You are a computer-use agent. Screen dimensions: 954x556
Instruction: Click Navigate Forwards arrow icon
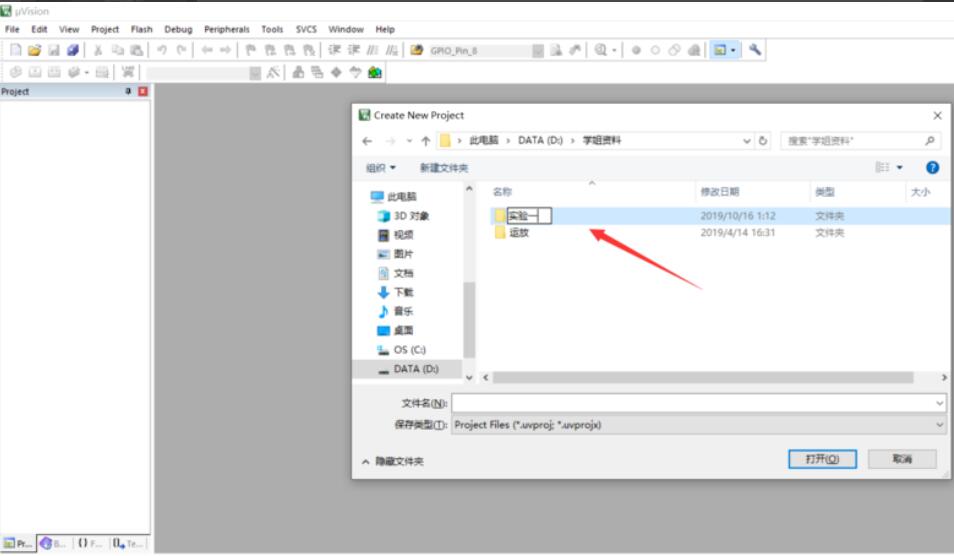tap(225, 50)
